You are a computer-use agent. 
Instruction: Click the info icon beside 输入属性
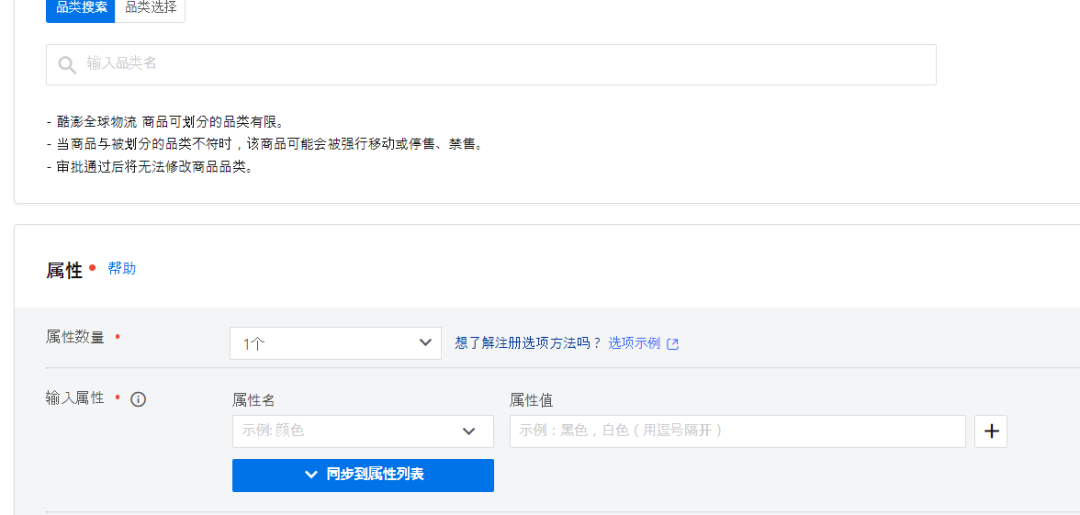(x=138, y=399)
